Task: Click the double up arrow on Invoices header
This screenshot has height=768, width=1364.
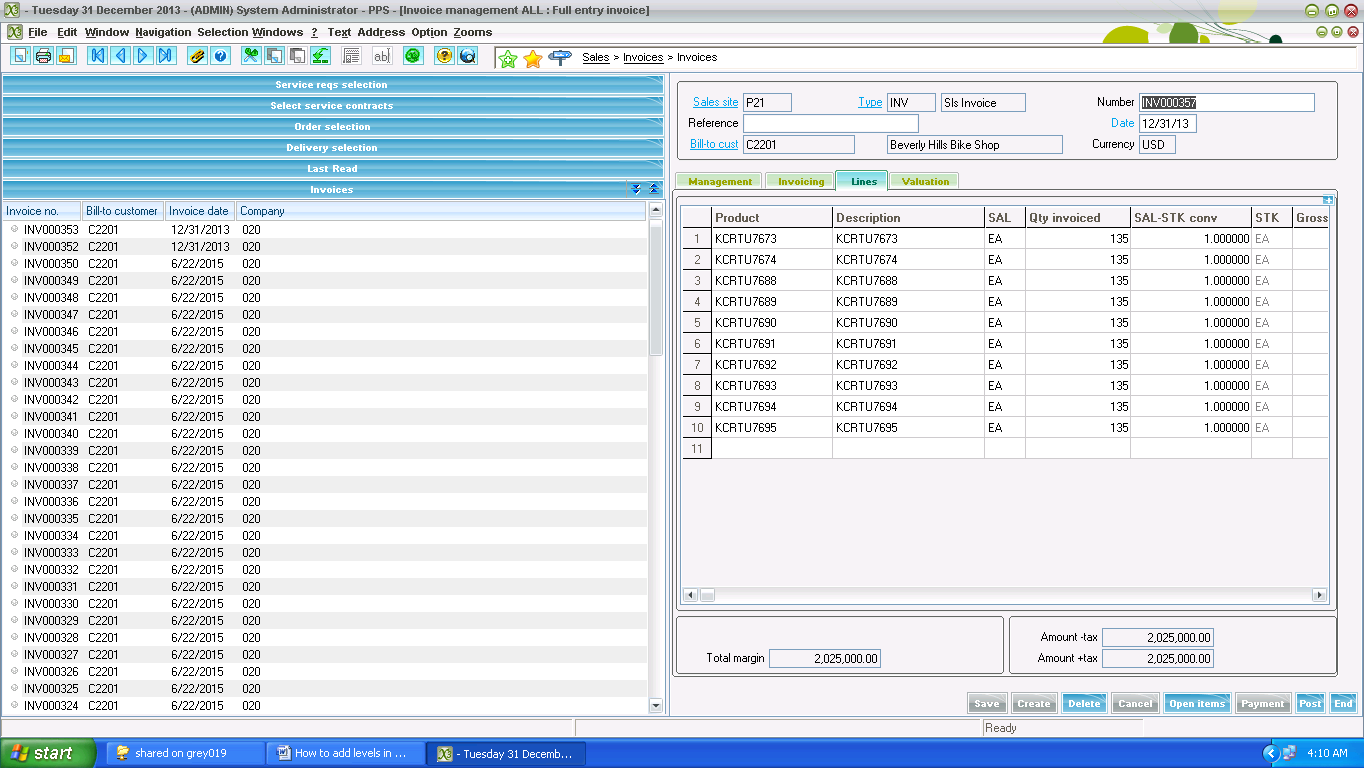Action: pos(654,189)
